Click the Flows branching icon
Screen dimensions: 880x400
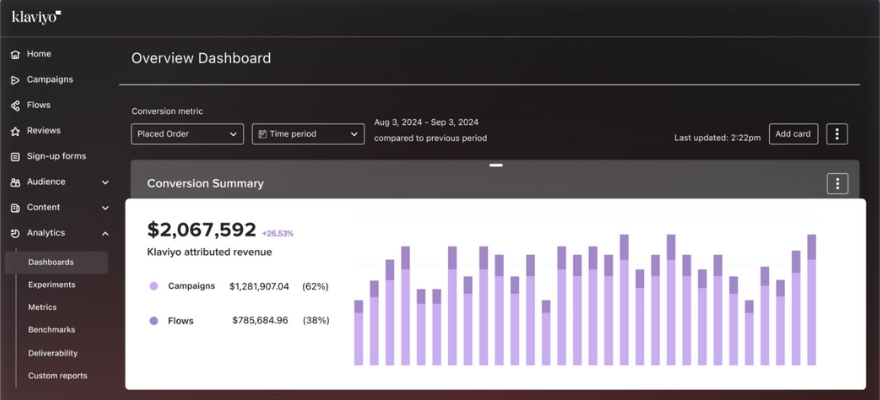coord(15,105)
